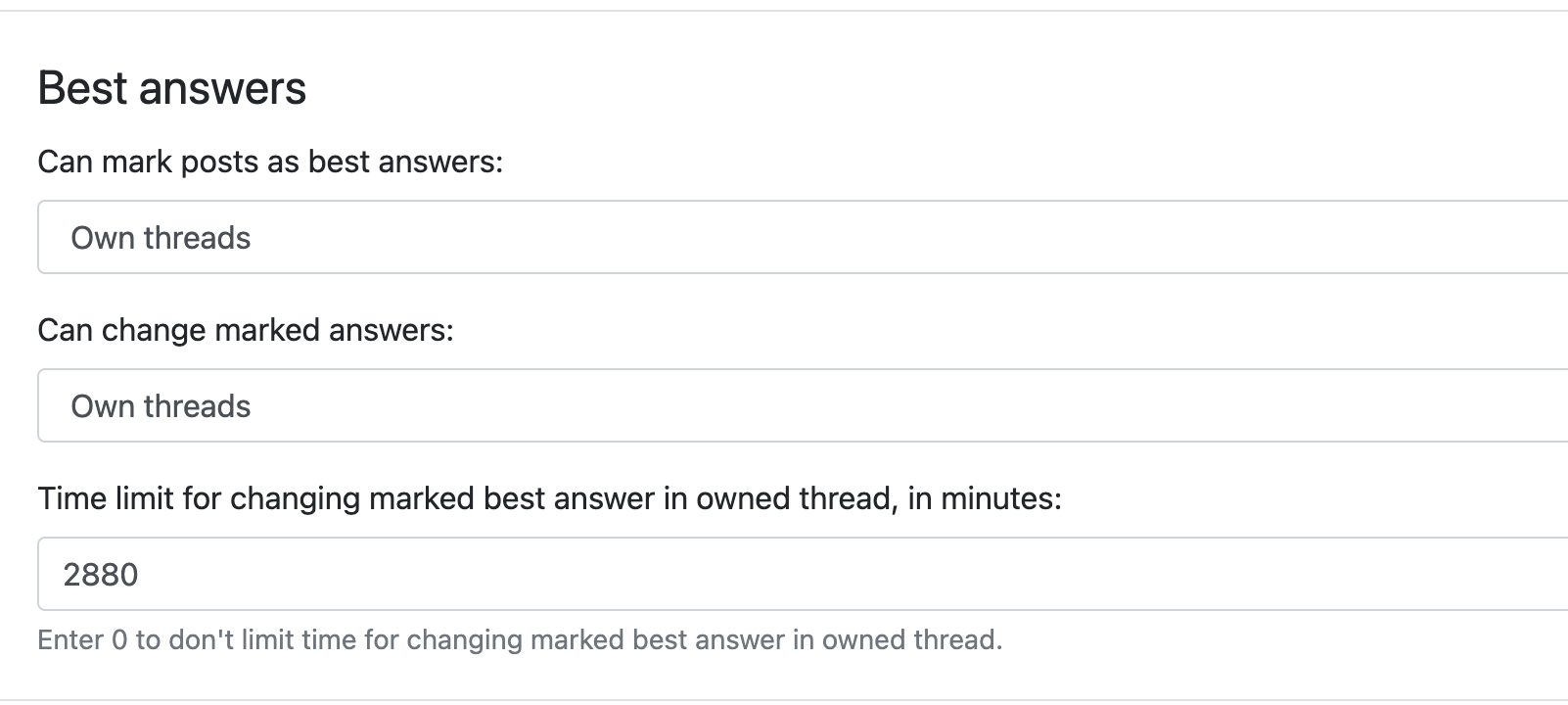Click the "Can change marked answers:" label

[246, 330]
